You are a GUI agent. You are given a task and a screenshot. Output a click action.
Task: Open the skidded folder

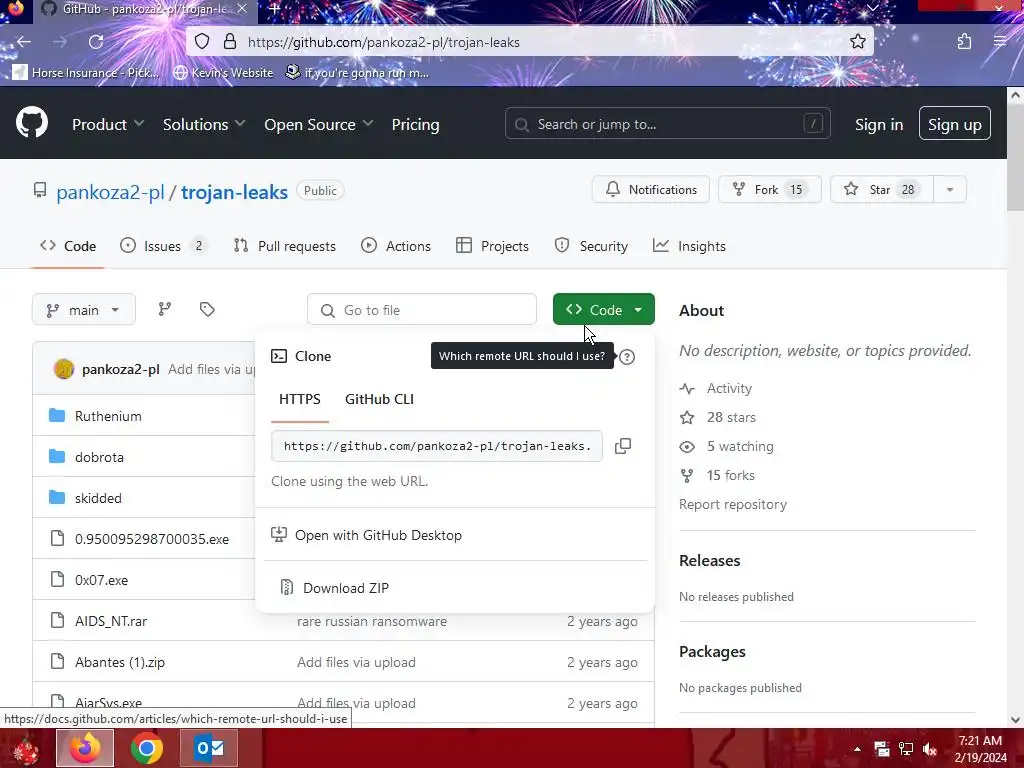(98, 498)
